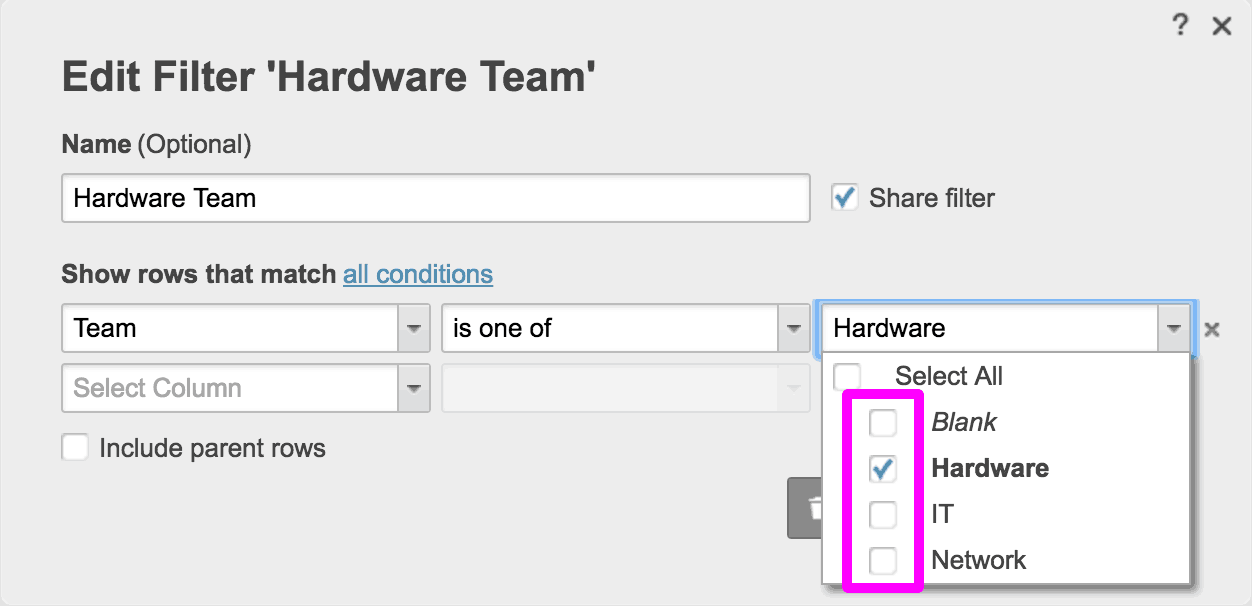
Task: Click the filter Name input field
Action: (x=435, y=198)
